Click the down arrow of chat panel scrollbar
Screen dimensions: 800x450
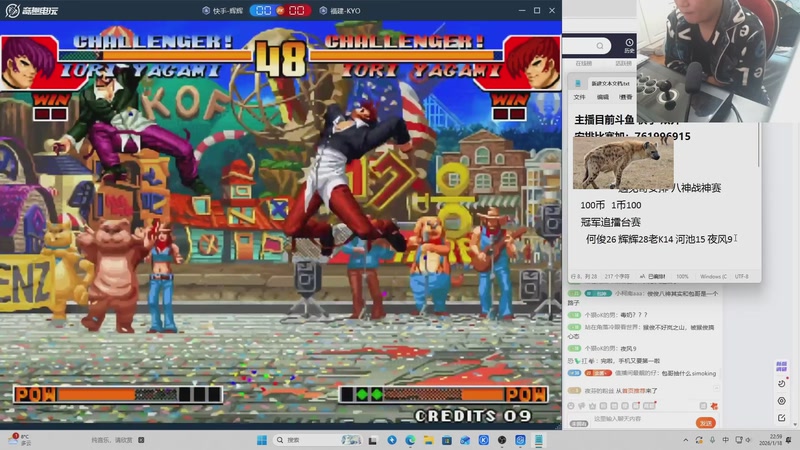tap(795, 424)
